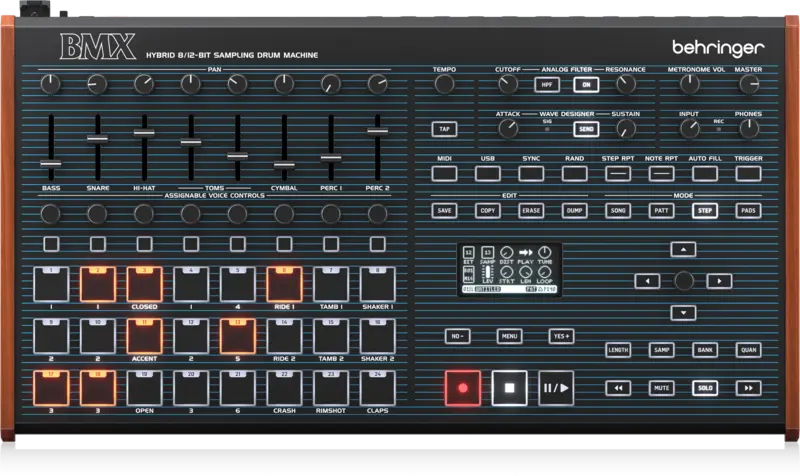Click the QUAN button
The height and width of the screenshot is (476, 800).
coord(748,350)
